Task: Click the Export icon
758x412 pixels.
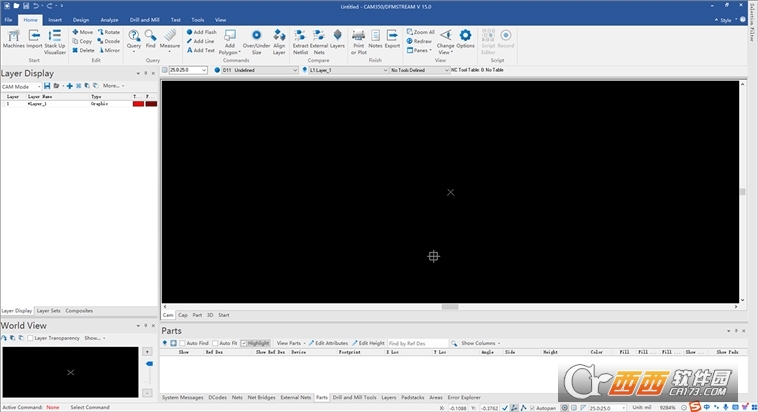Action: coord(392,39)
